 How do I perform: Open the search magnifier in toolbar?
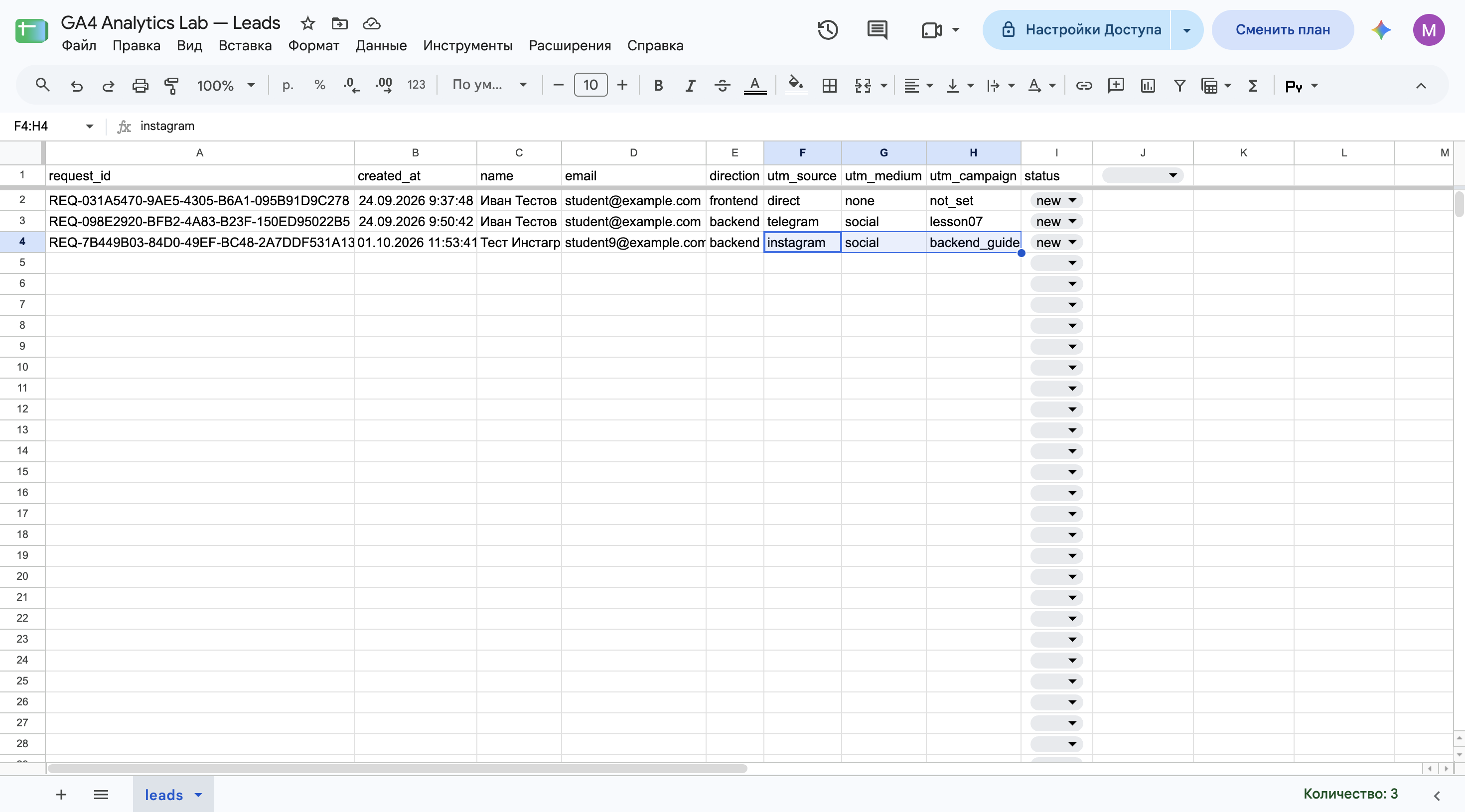(x=43, y=85)
